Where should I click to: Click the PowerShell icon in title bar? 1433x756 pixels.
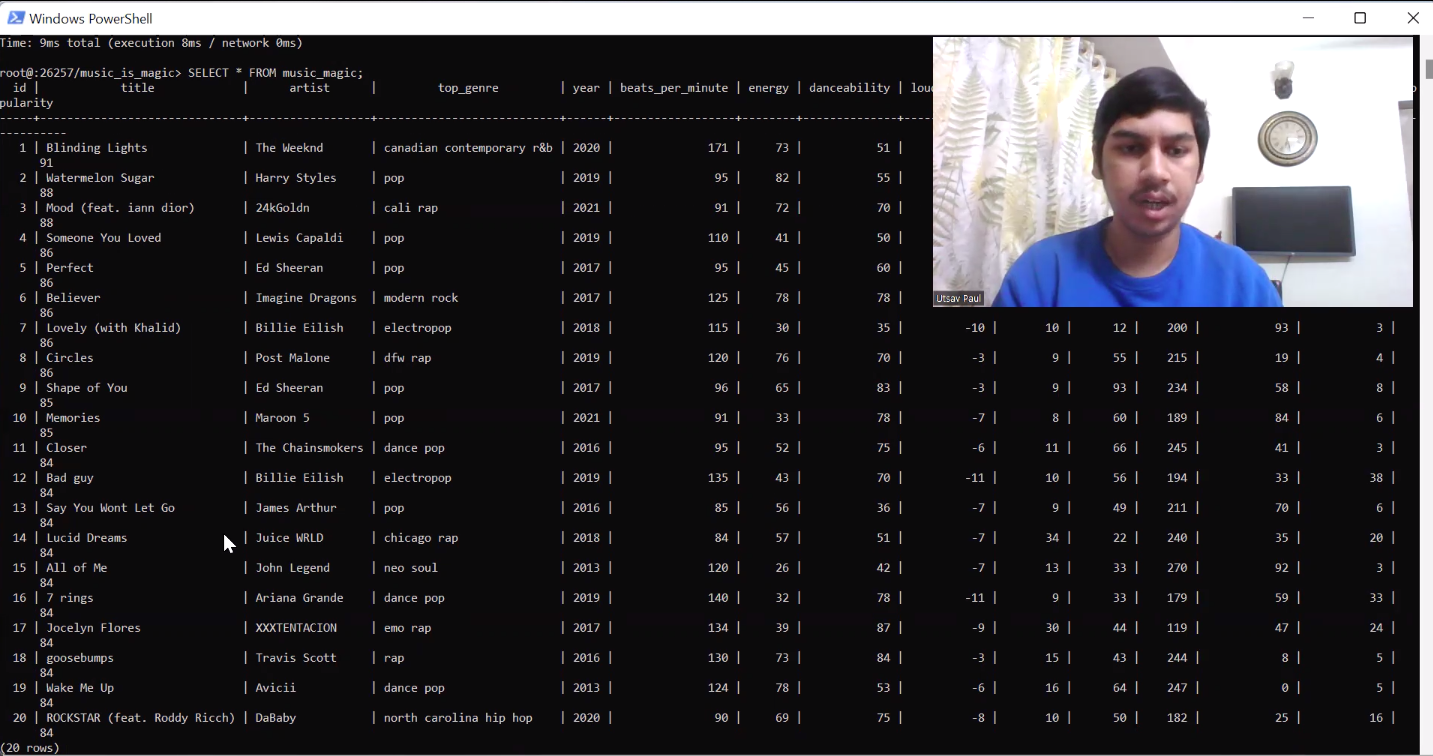pos(16,18)
